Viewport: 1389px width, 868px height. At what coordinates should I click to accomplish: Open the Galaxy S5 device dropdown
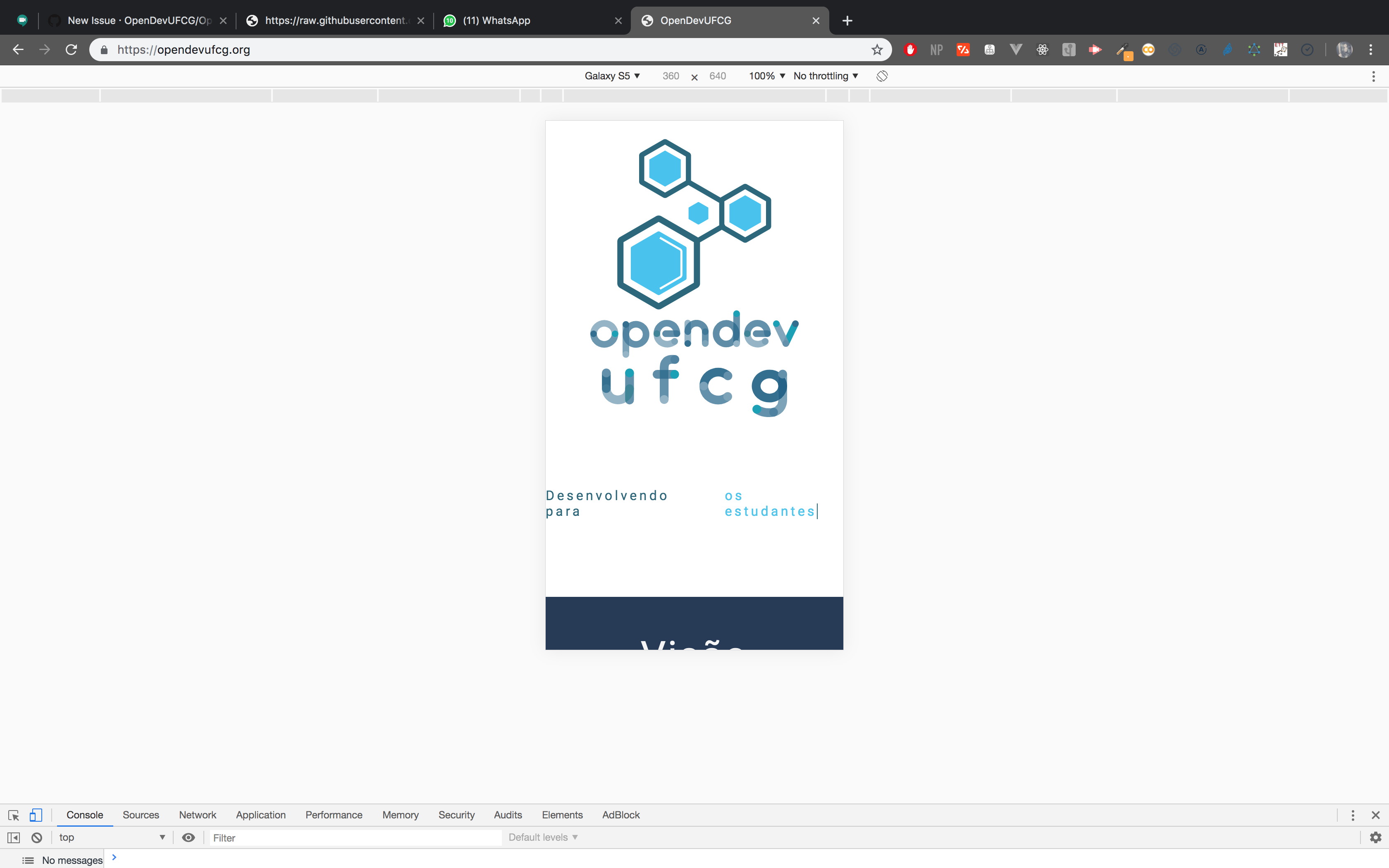coord(612,76)
